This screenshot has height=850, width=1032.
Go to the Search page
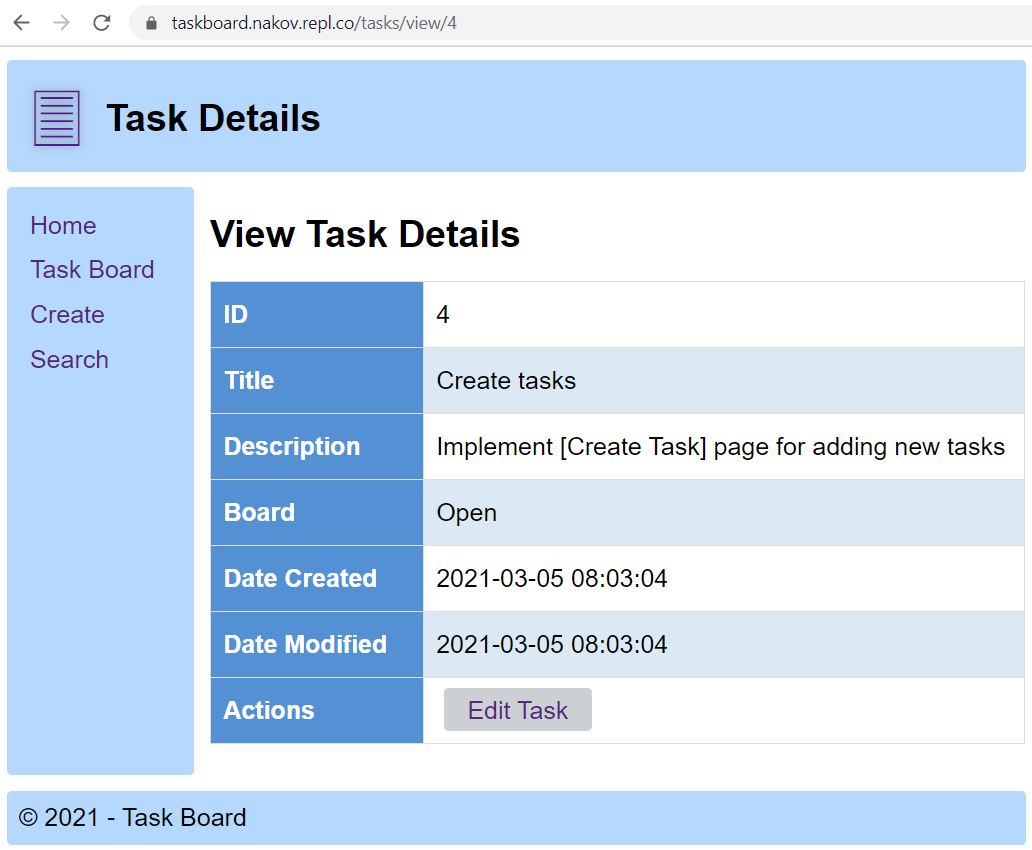tap(69, 359)
